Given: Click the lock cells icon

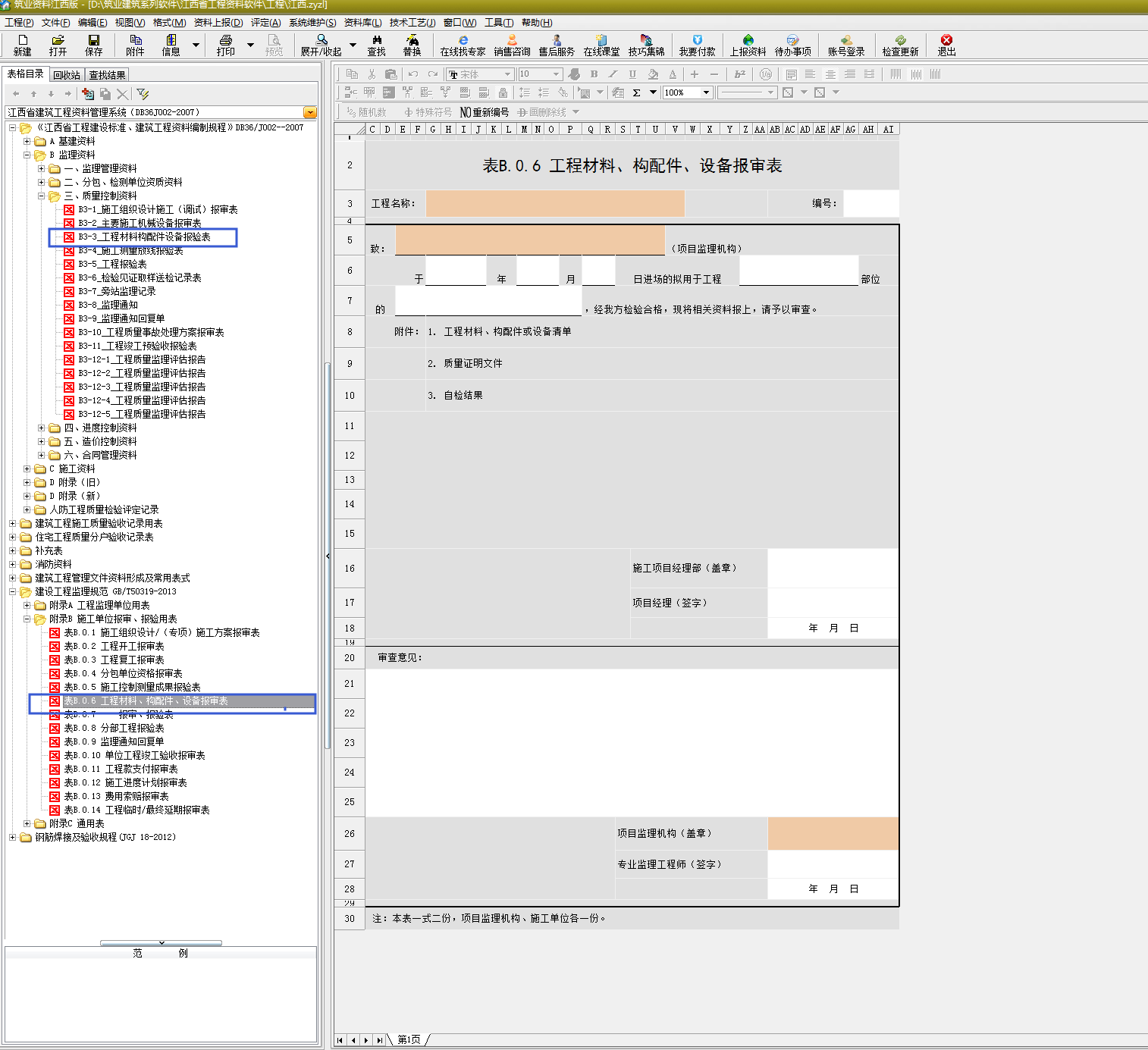Looking at the screenshot, I should click(x=503, y=92).
